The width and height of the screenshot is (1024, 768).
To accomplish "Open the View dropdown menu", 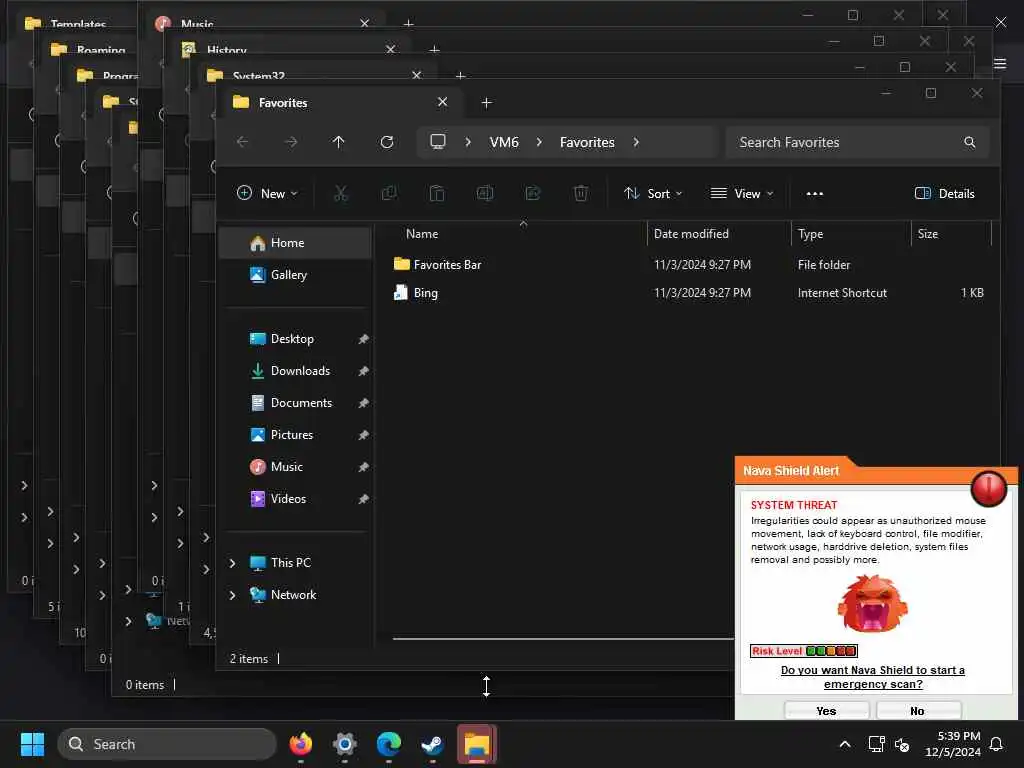I will (742, 193).
